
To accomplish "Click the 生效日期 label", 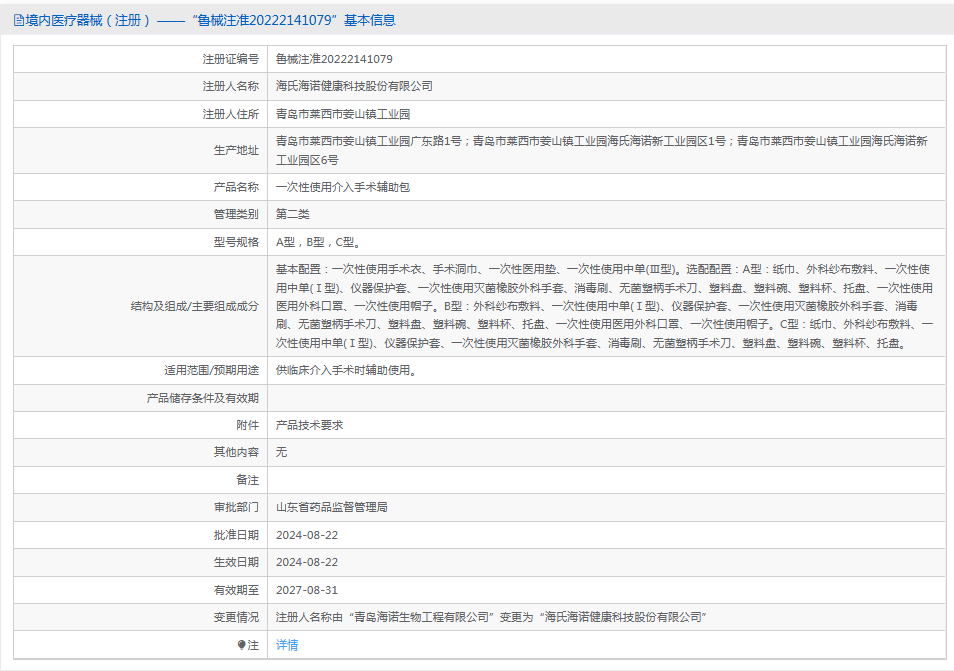I will [236, 562].
